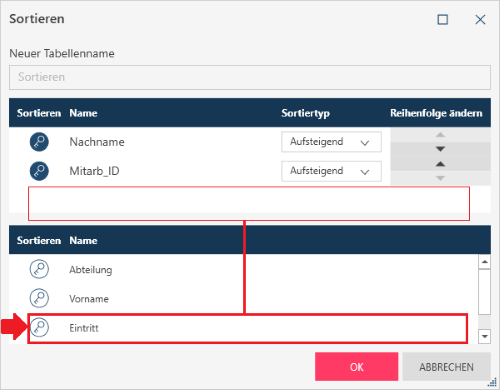Remove Nachname sort key icon

(x=39, y=142)
